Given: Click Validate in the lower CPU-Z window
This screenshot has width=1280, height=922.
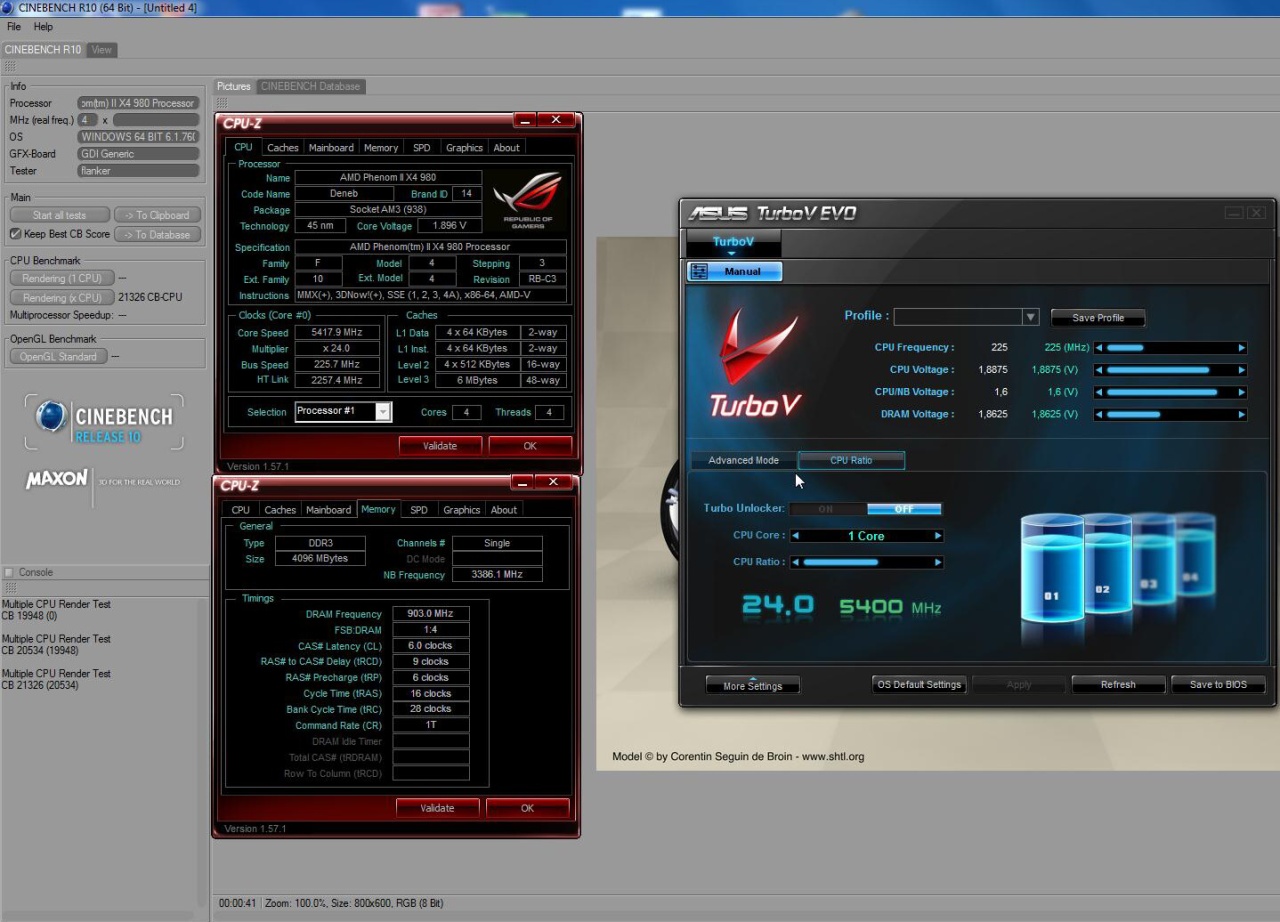Looking at the screenshot, I should 437,808.
